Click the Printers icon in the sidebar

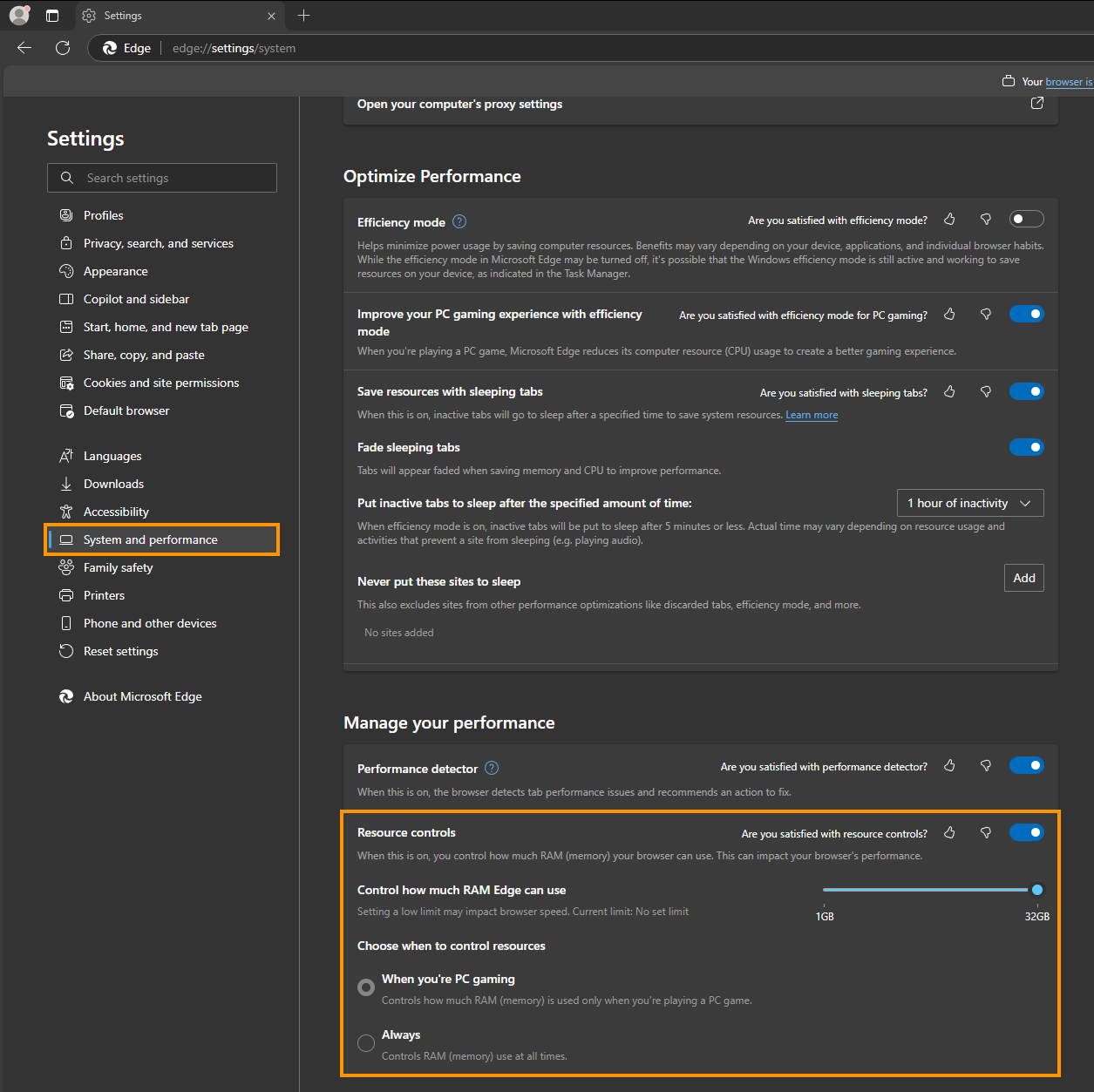[x=66, y=595]
